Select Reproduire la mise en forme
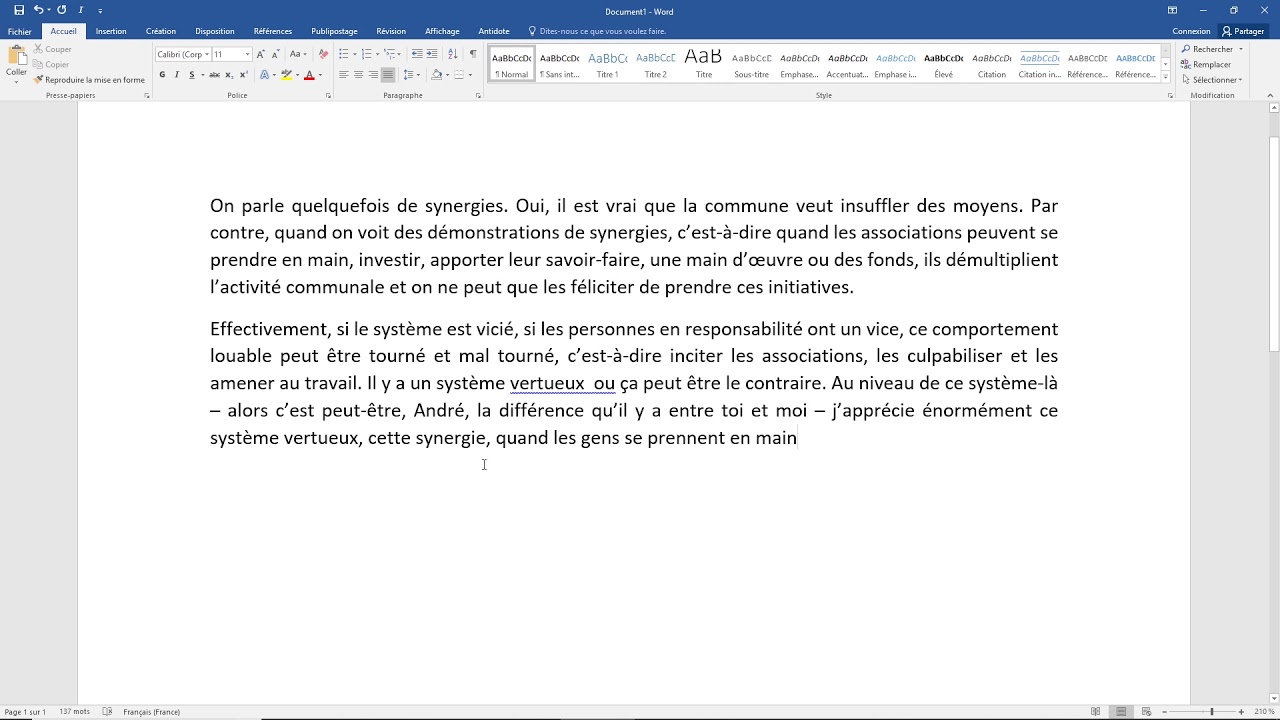 (x=89, y=80)
